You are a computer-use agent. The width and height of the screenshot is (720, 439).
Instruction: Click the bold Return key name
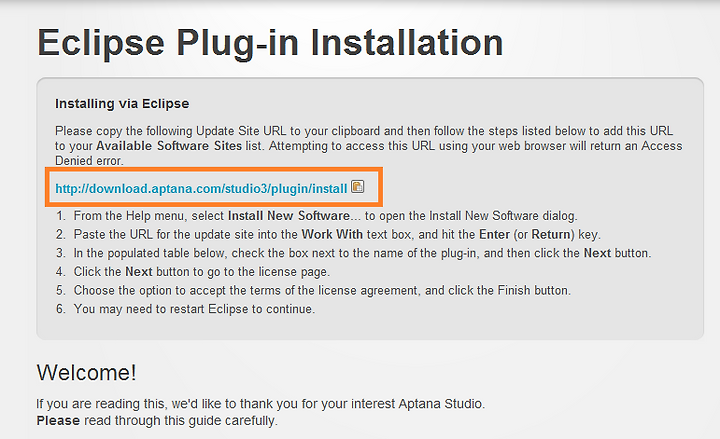551,235
